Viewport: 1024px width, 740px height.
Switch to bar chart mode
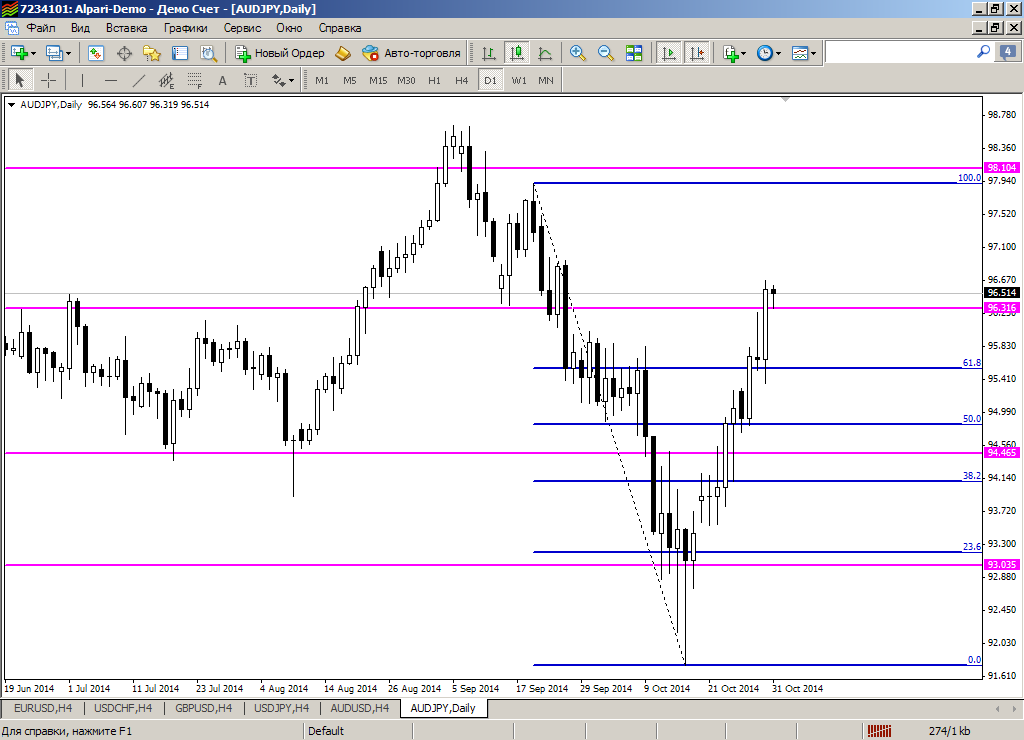click(x=488, y=53)
